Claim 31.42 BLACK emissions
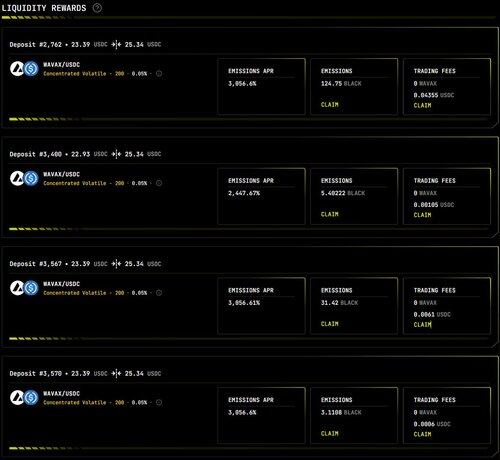The width and height of the screenshot is (500, 460). pos(330,324)
